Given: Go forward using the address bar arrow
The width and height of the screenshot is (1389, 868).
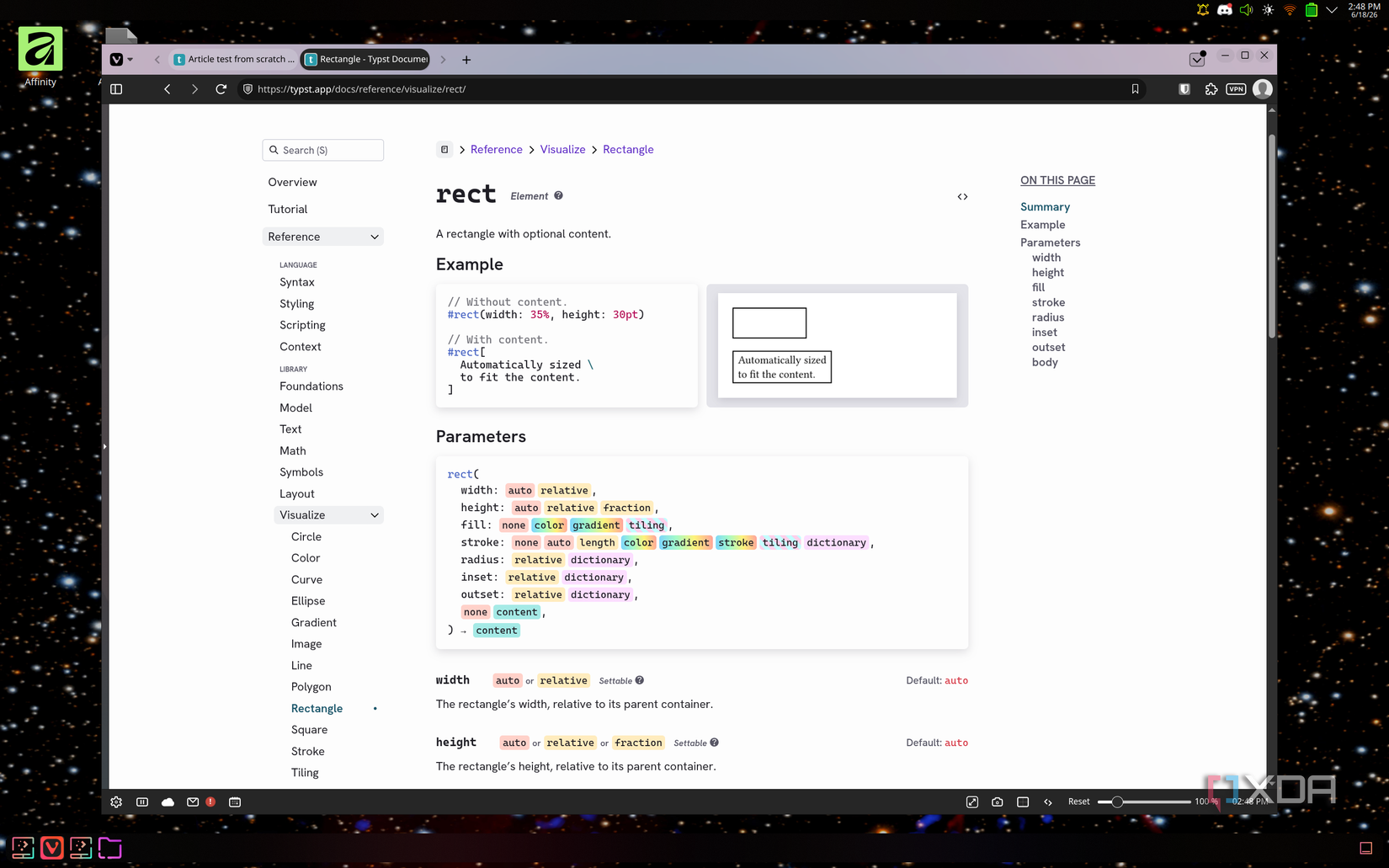Looking at the screenshot, I should click(x=194, y=89).
